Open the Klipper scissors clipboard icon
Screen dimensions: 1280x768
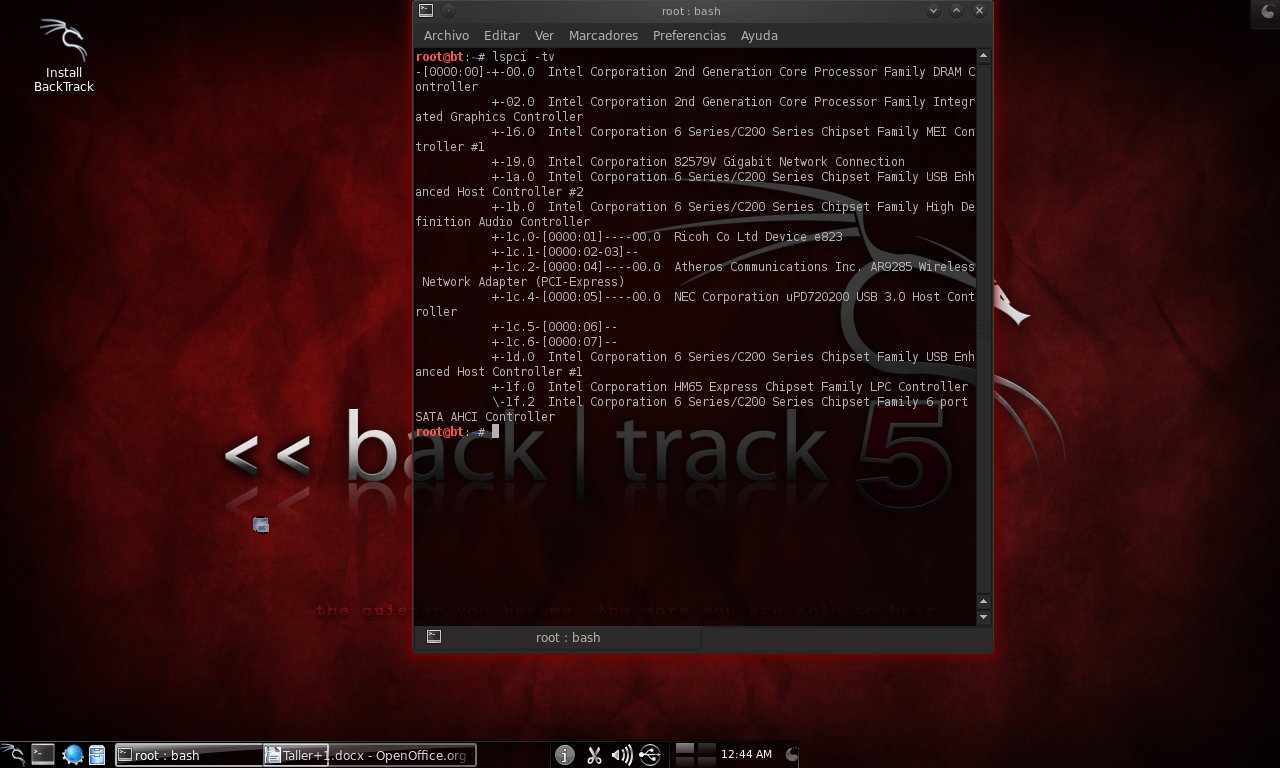[x=593, y=755]
